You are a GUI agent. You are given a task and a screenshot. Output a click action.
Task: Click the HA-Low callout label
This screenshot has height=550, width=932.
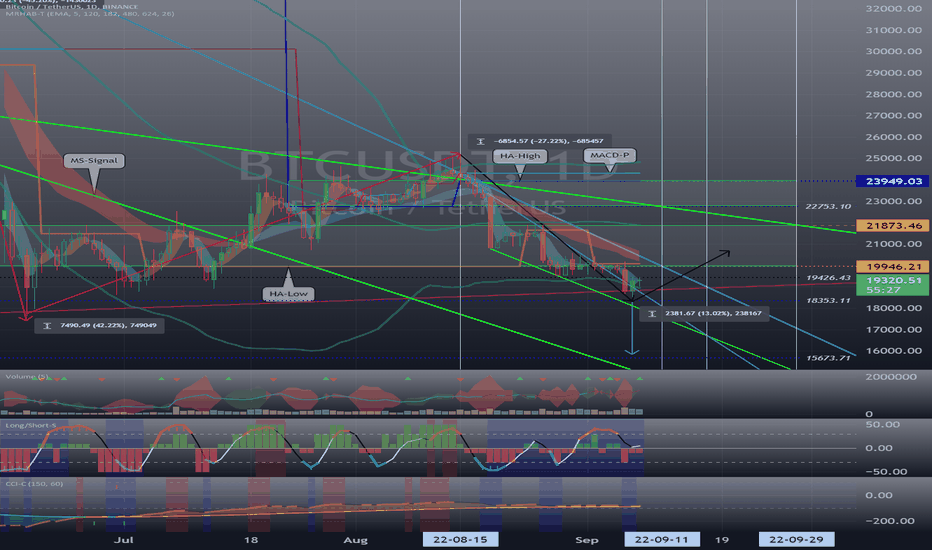(288, 294)
